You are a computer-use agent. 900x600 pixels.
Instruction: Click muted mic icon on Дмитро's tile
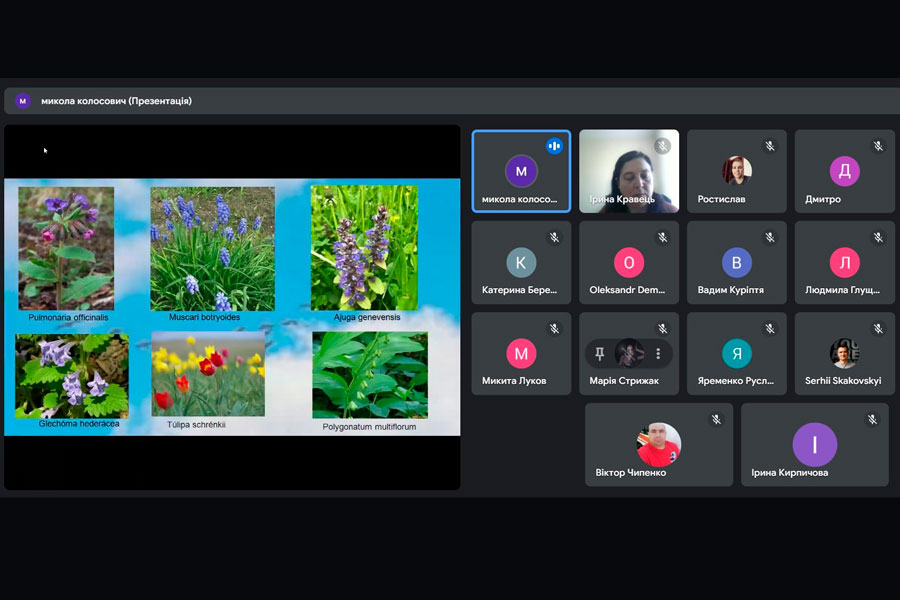pyautogui.click(x=878, y=146)
